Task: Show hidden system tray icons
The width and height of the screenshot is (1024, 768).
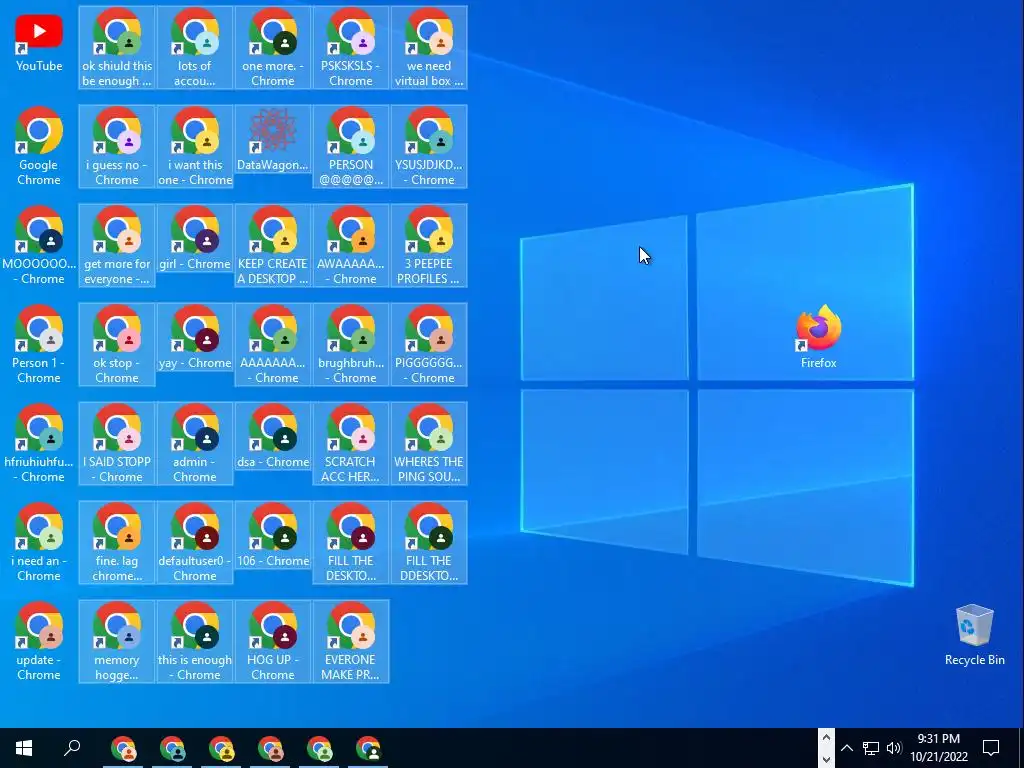Action: [846, 748]
